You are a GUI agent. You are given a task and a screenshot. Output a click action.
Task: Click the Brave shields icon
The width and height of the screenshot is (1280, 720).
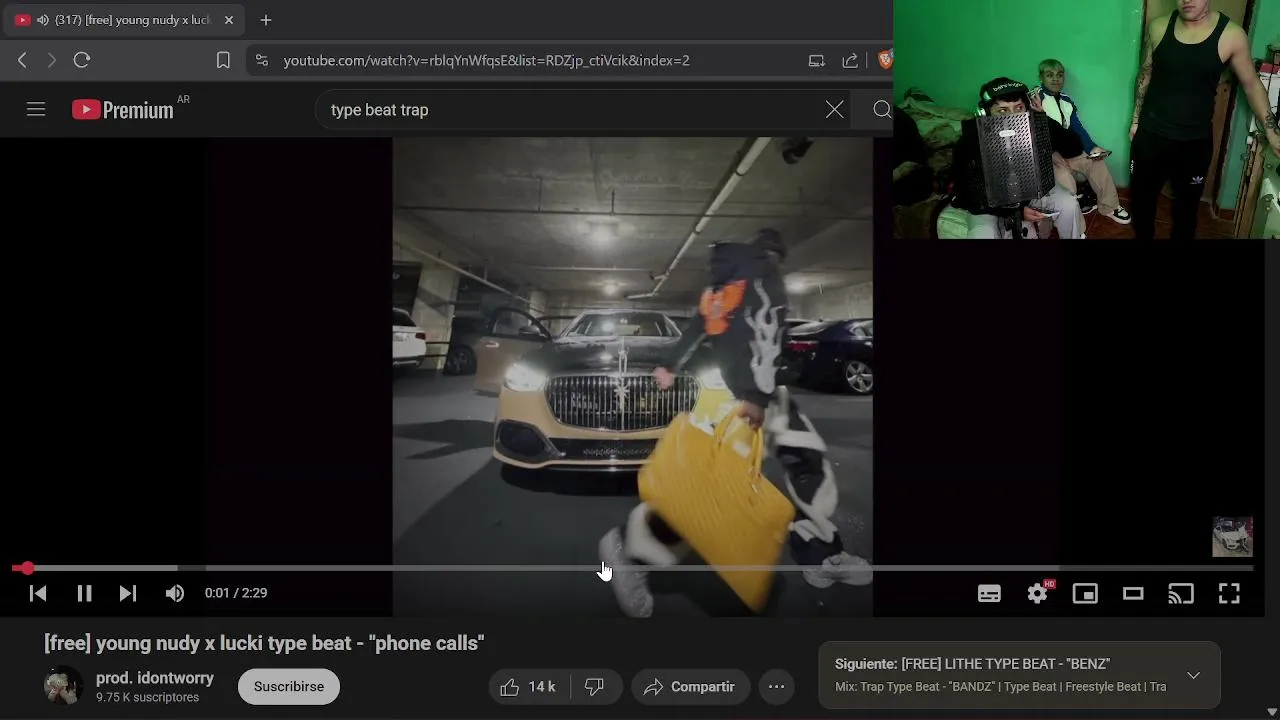(x=884, y=60)
